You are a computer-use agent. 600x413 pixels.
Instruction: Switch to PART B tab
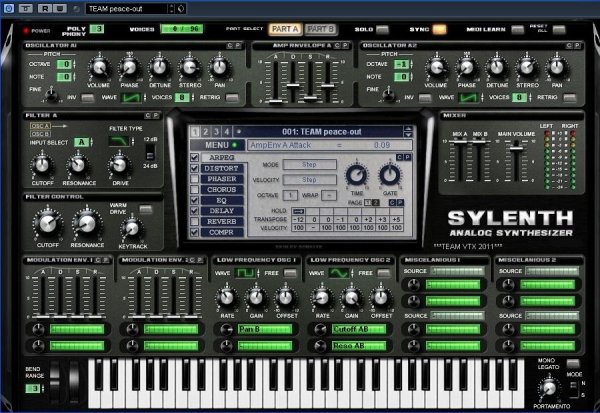(320, 29)
